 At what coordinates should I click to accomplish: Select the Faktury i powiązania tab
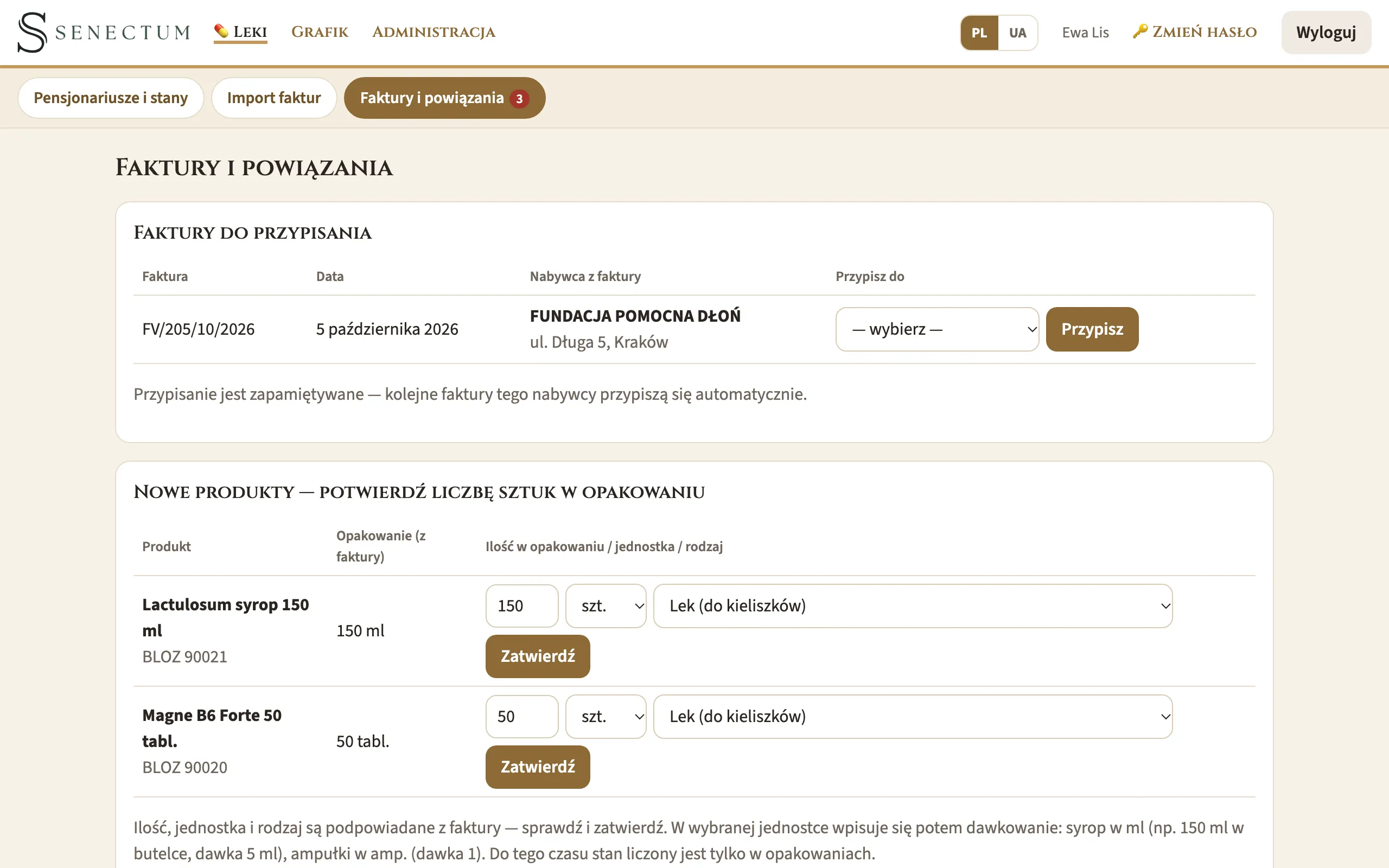(x=444, y=98)
